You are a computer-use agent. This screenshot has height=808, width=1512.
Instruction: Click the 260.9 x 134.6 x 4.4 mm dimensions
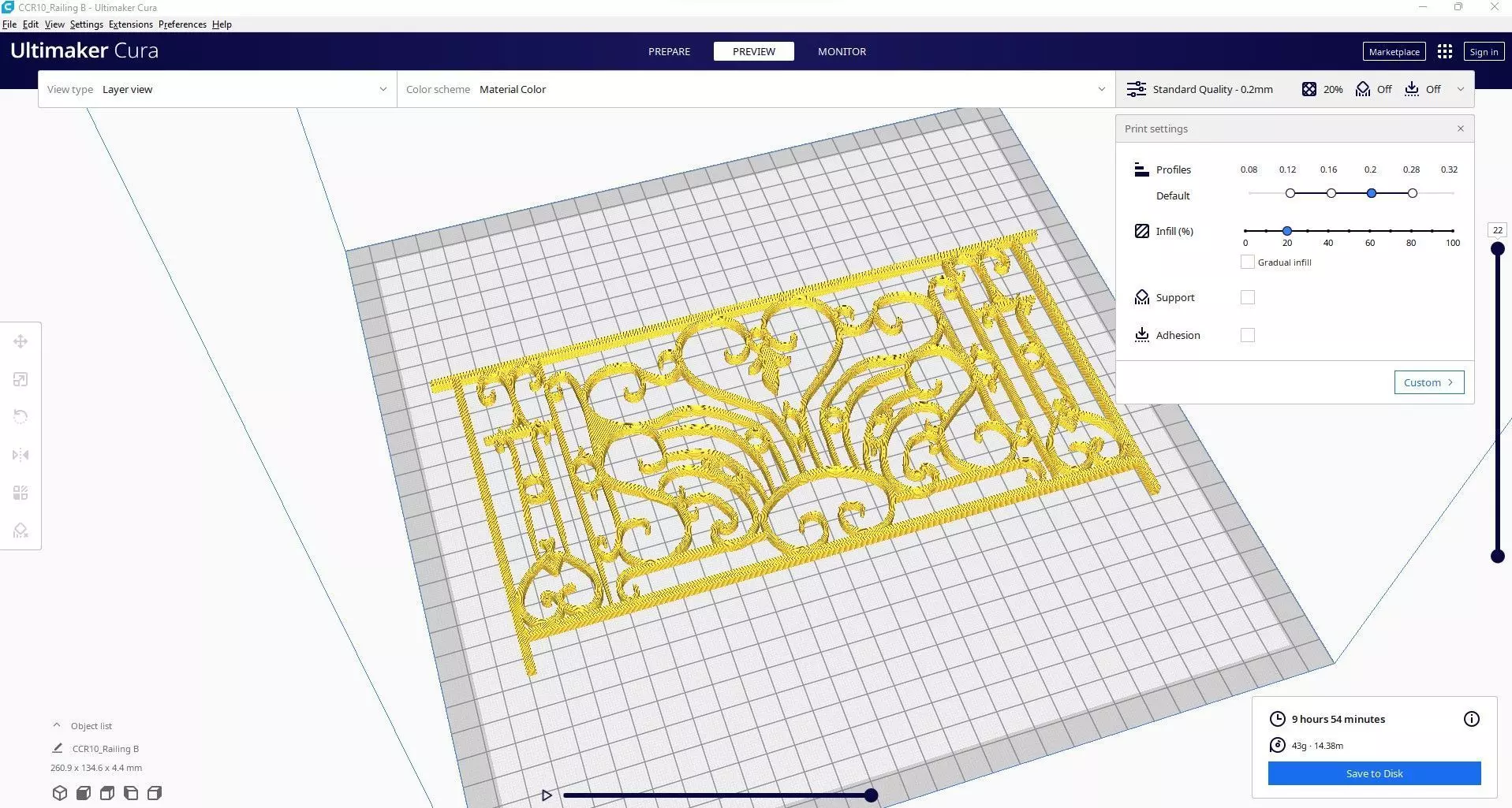click(x=96, y=768)
